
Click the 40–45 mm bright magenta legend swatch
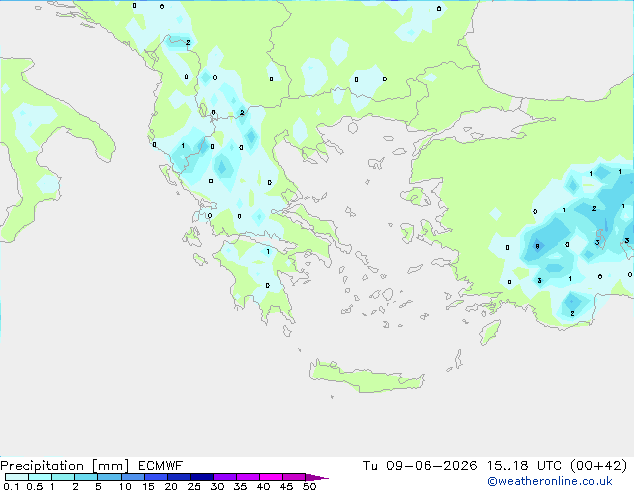coord(271,477)
